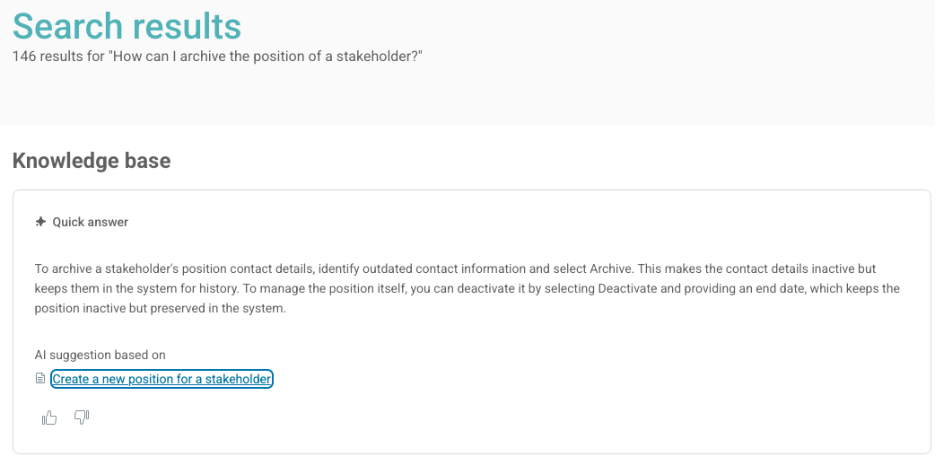Click the phrase 'outdated contact information'

tap(440, 269)
